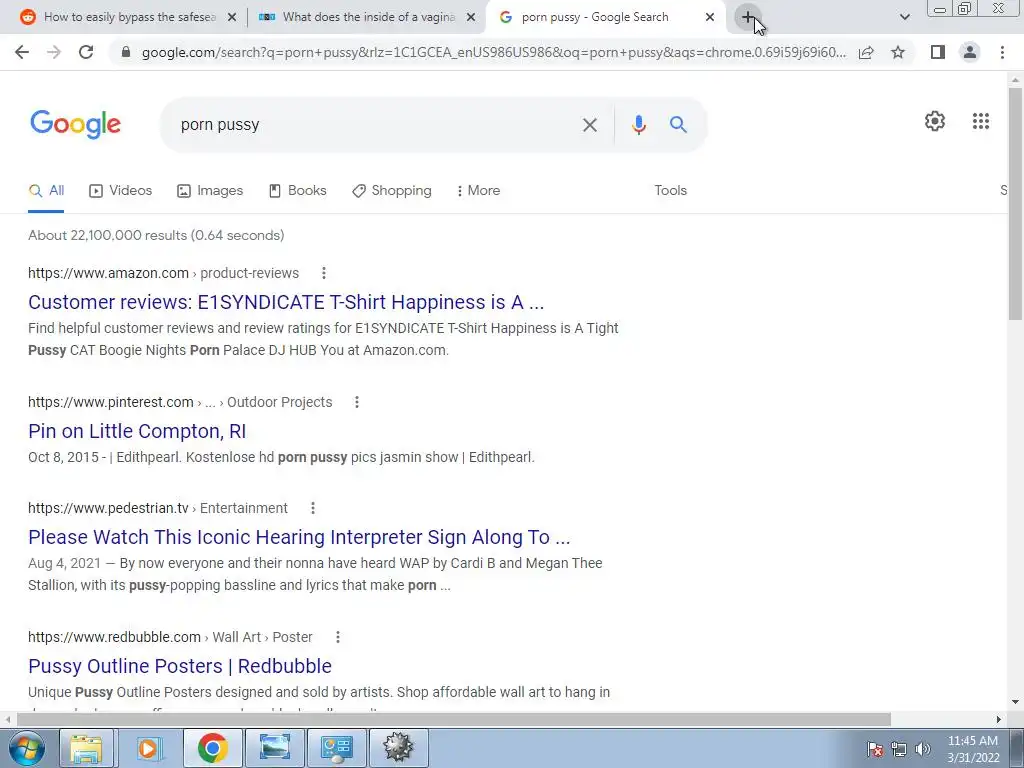Switch to Images results
Screen dimensions: 1024x768
(210, 191)
